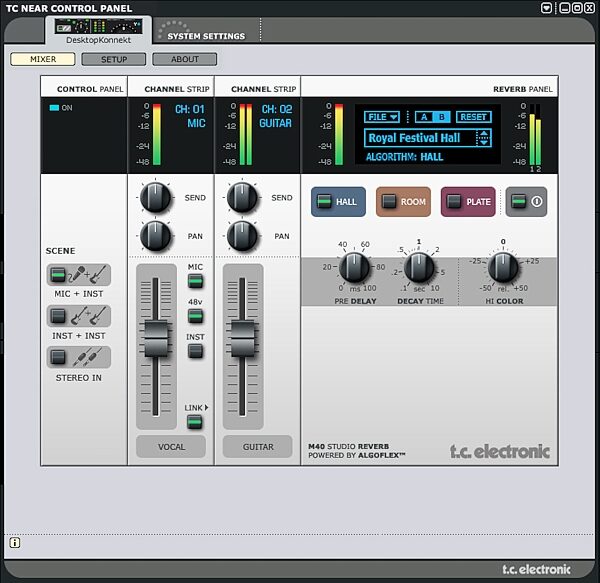Click the info icon at bottom left
Screen dimensions: 600x583
15,542
